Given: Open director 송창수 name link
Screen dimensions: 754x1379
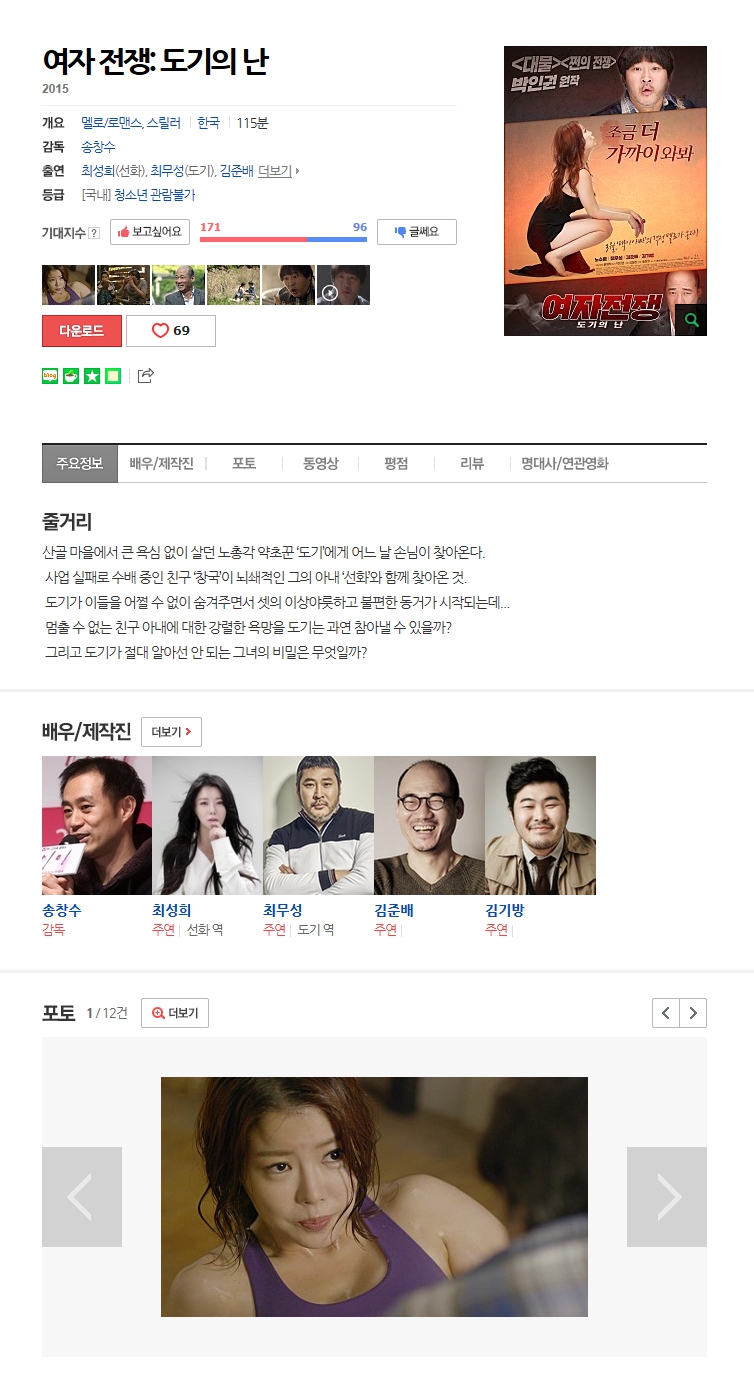Looking at the screenshot, I should pos(98,147).
